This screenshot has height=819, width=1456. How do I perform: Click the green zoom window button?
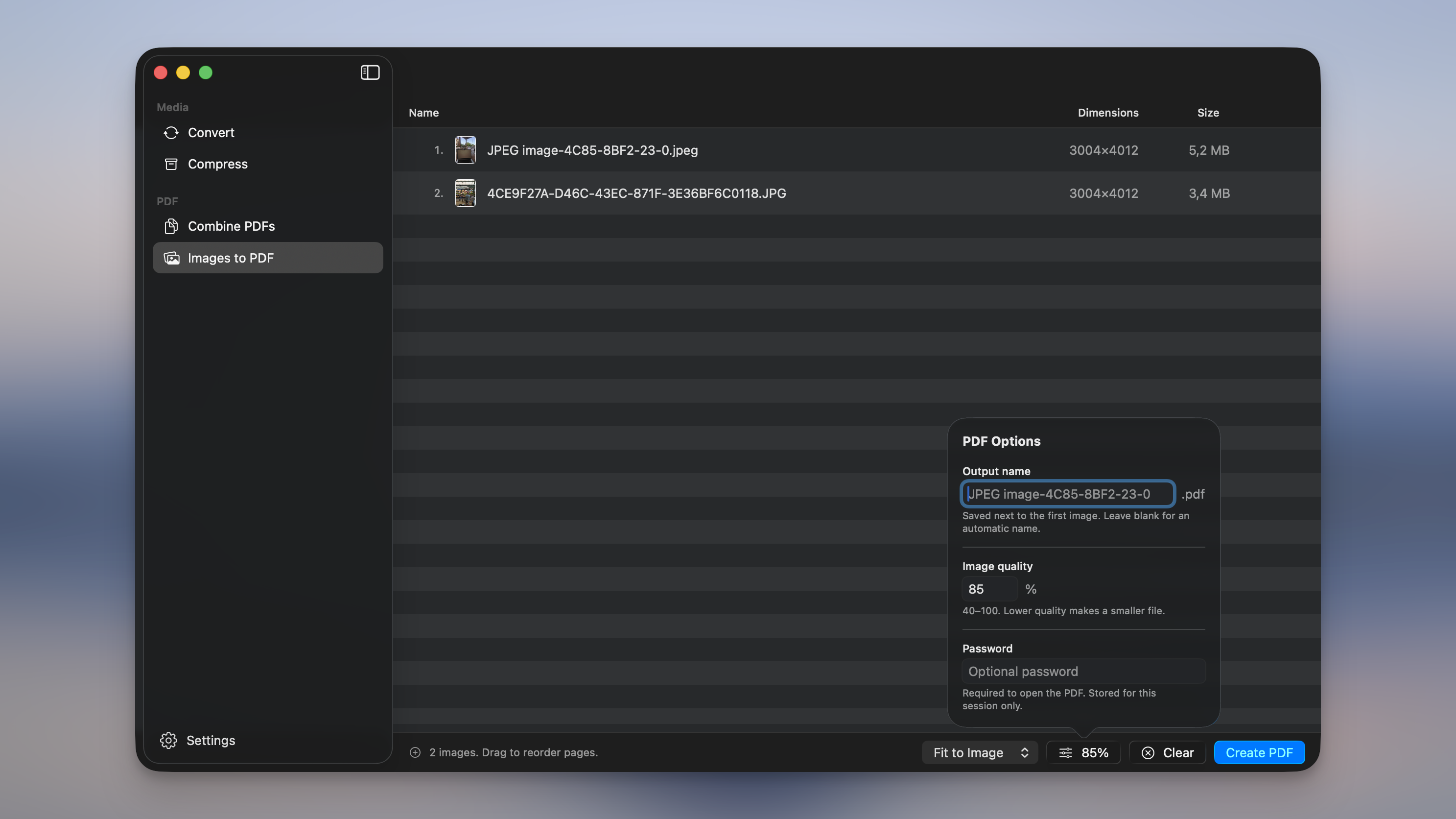(x=206, y=72)
